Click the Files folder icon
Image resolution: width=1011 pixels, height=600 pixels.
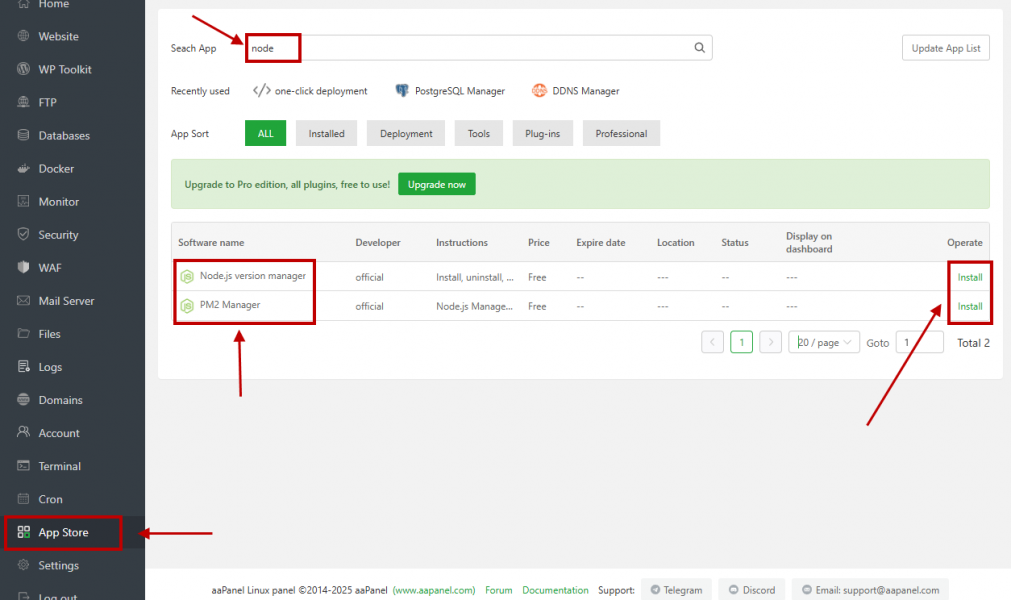pyautogui.click(x=23, y=333)
